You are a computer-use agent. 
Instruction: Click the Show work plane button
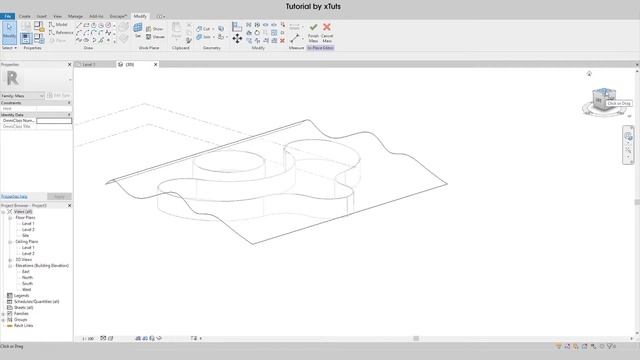coord(155,29)
